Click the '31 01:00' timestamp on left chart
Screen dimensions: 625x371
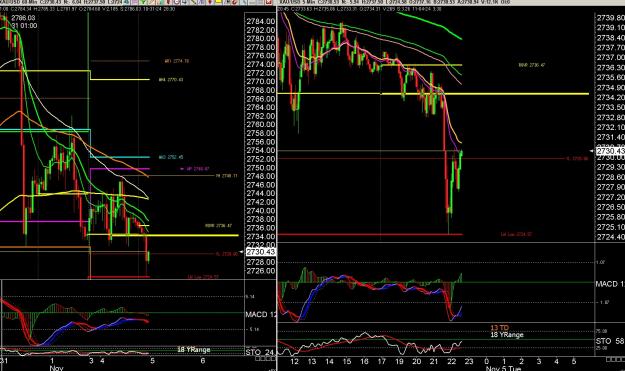24,26
